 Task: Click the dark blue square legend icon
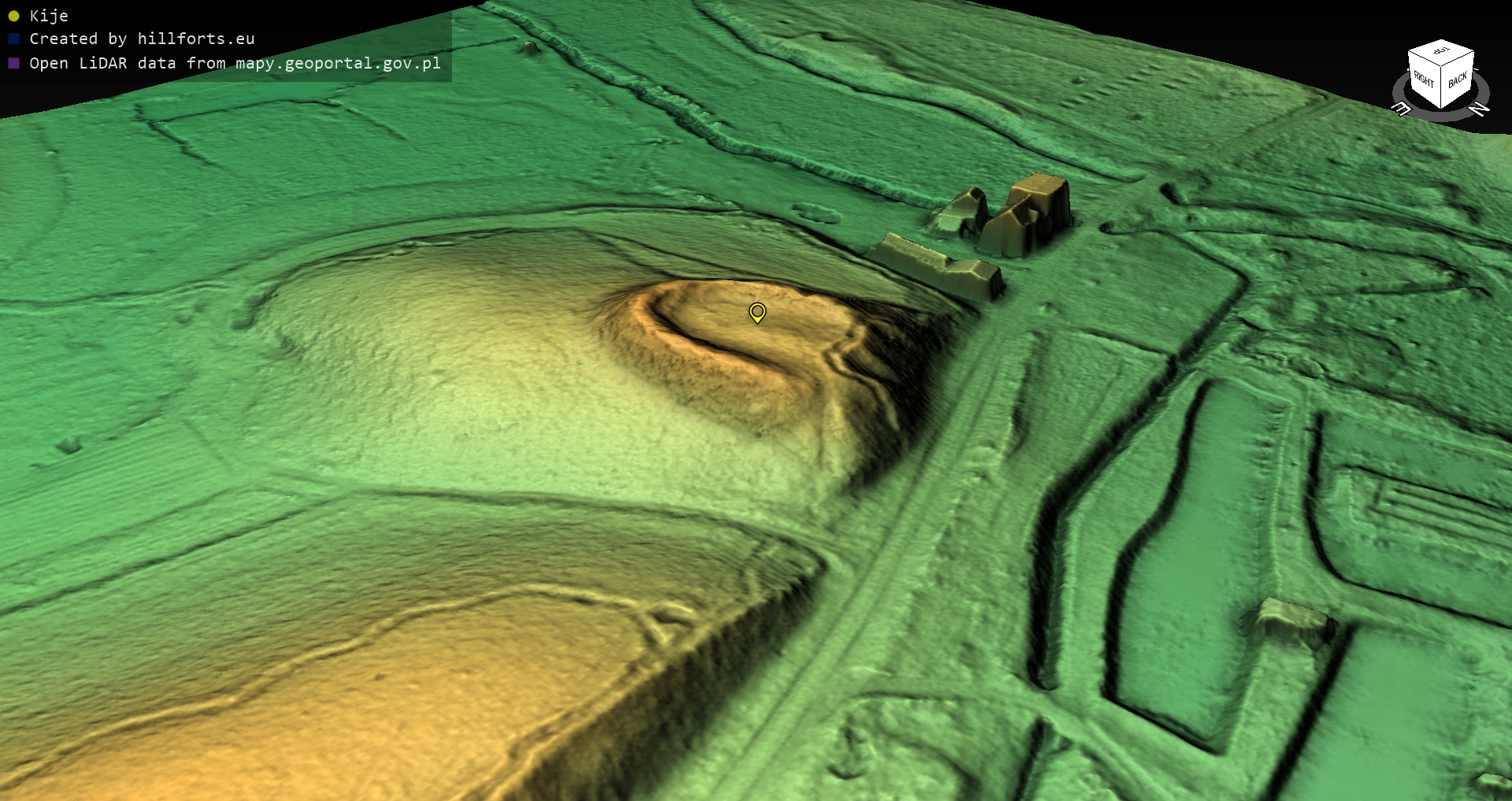[13, 39]
